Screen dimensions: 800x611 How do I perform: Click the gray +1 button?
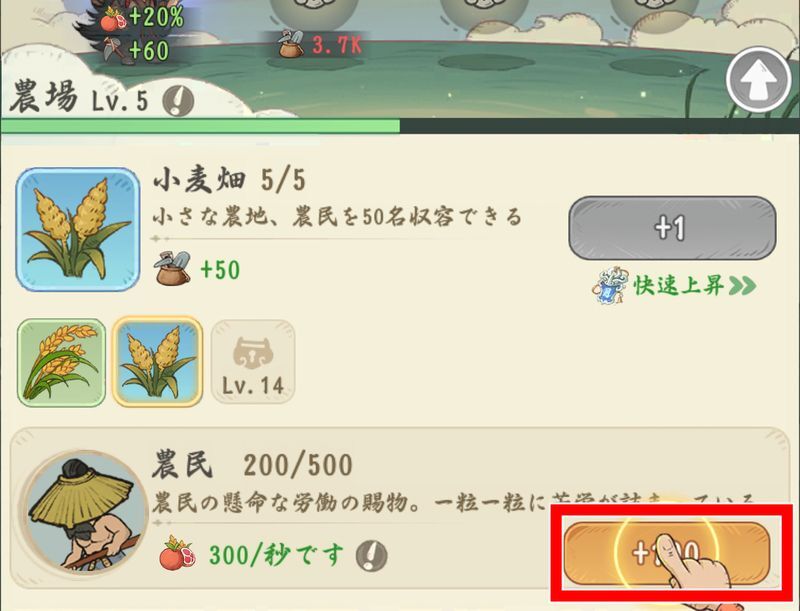(672, 228)
